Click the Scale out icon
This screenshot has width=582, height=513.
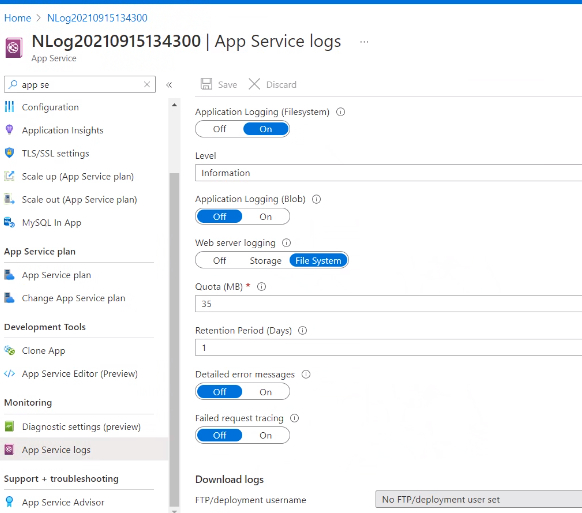click(9, 199)
